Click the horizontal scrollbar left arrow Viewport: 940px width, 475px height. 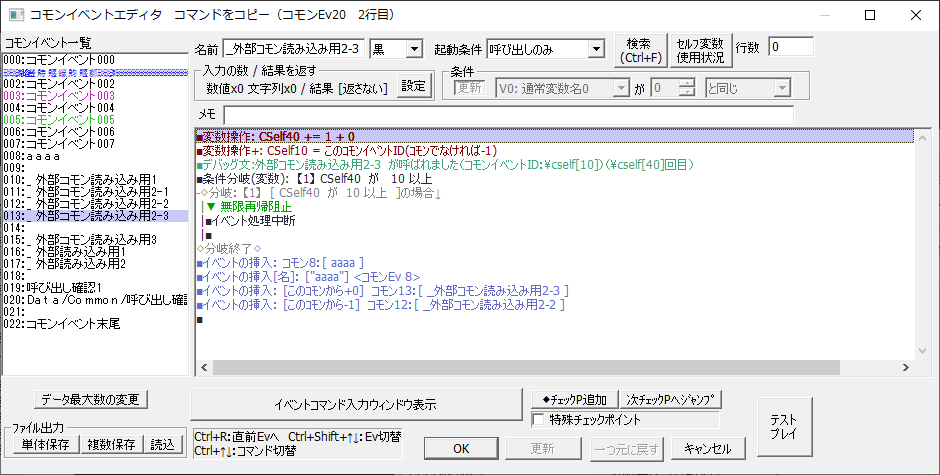[204, 367]
